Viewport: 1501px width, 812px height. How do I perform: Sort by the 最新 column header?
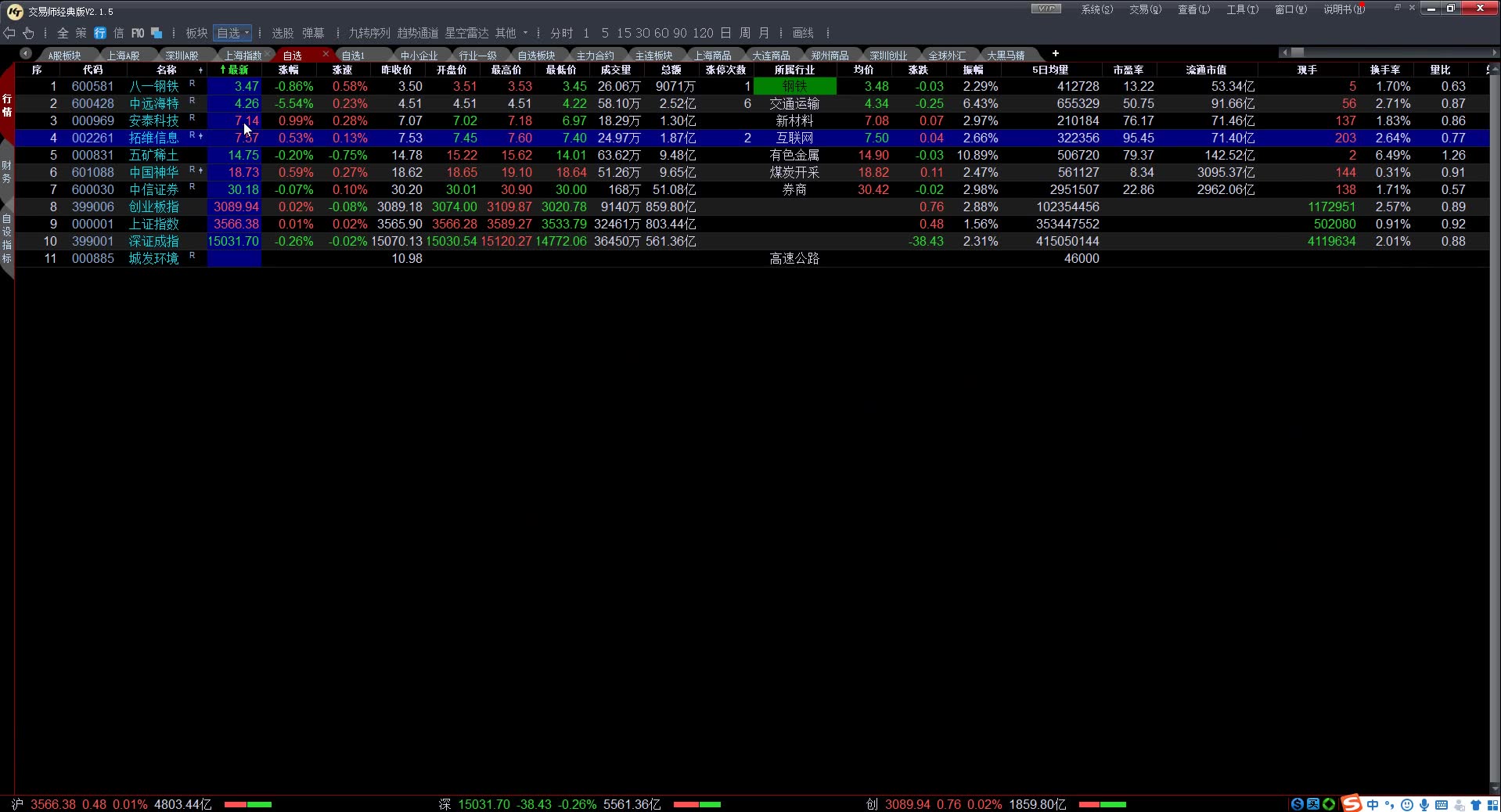[x=234, y=70]
